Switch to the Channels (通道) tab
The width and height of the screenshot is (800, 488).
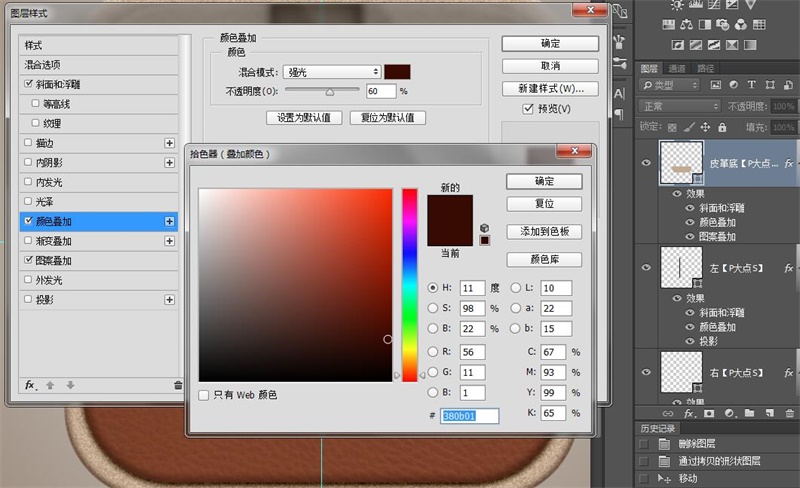point(677,68)
